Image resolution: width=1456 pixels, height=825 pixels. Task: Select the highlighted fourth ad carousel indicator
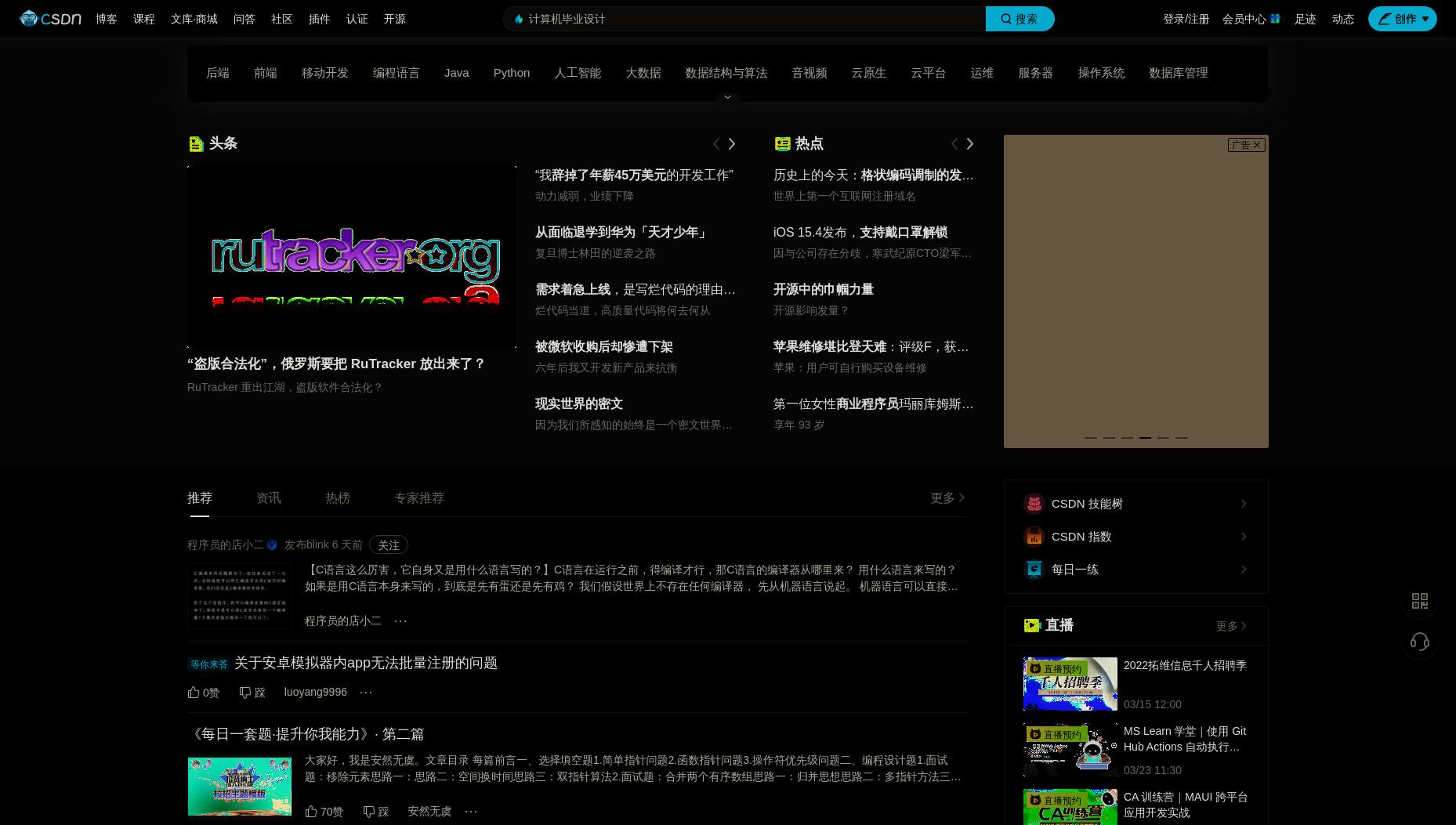click(1145, 437)
